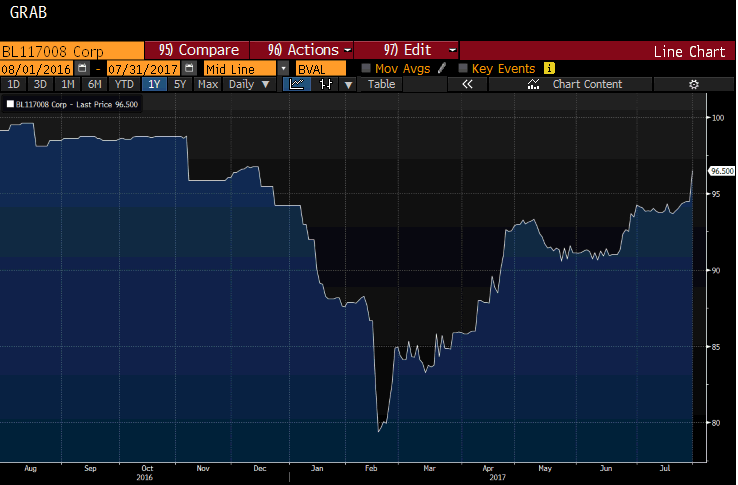
Task: Open the 96) Actions menu
Action: tap(302, 50)
